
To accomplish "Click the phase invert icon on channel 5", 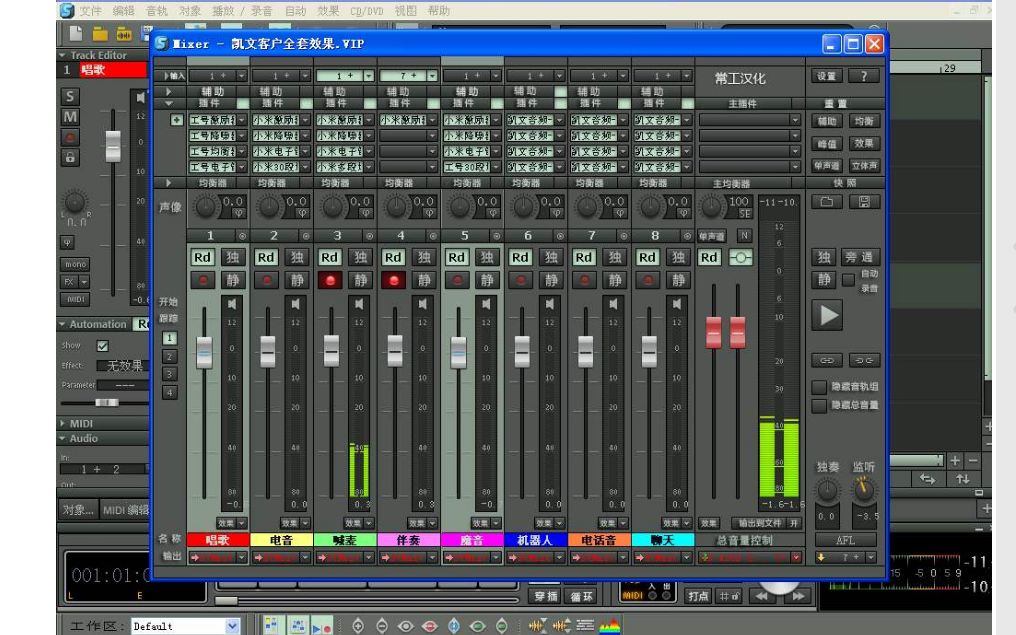I will point(492,213).
